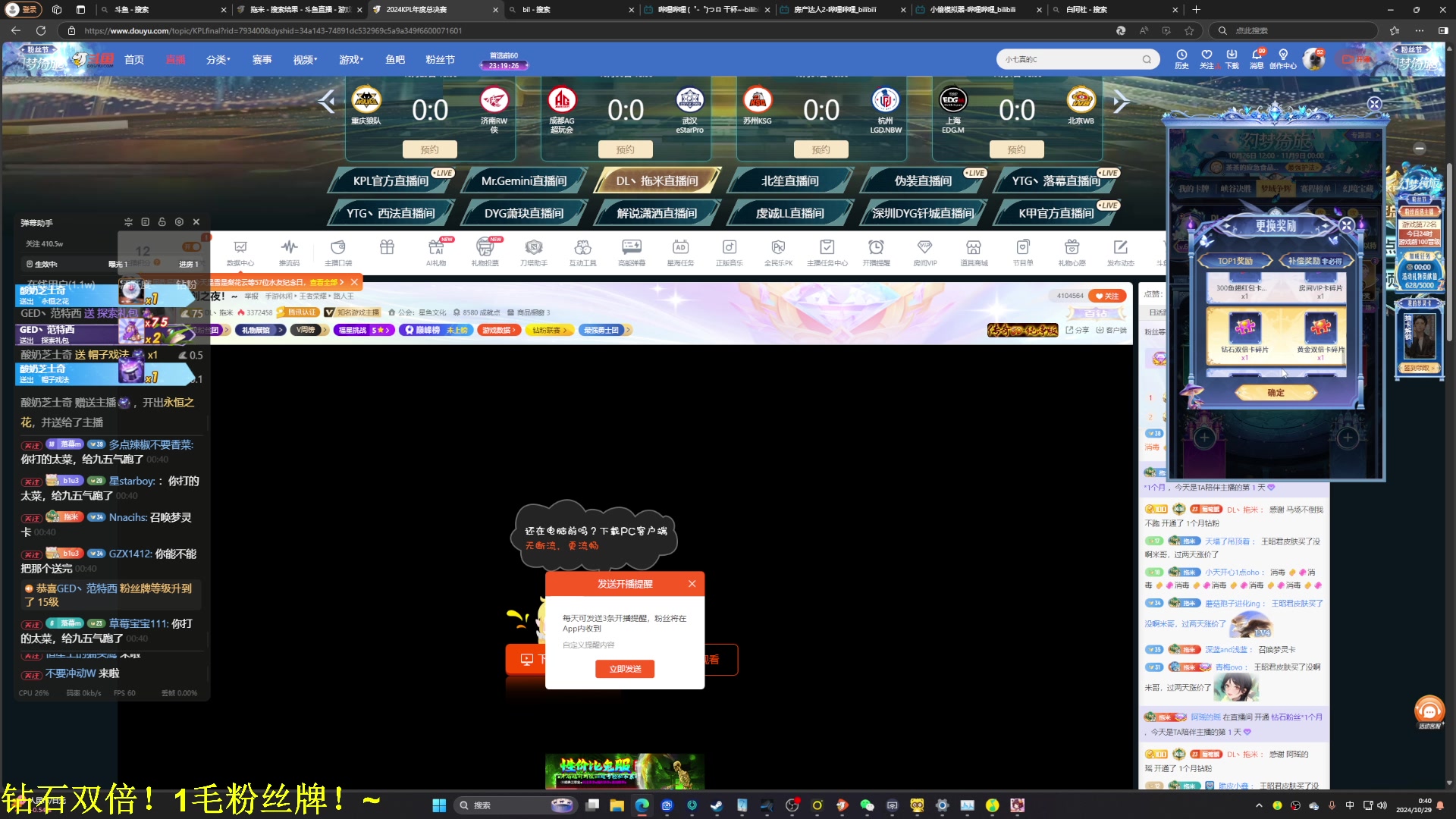Select the 钻石双倍卡碎片 reward
Viewport: 1456px width, 819px height.
tap(1244, 334)
